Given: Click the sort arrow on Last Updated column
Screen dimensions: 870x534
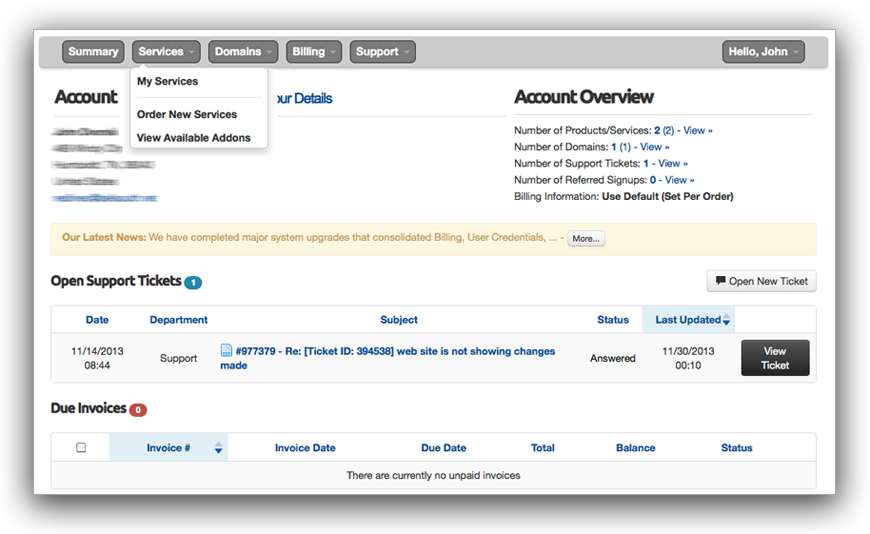Looking at the screenshot, I should pos(727,320).
